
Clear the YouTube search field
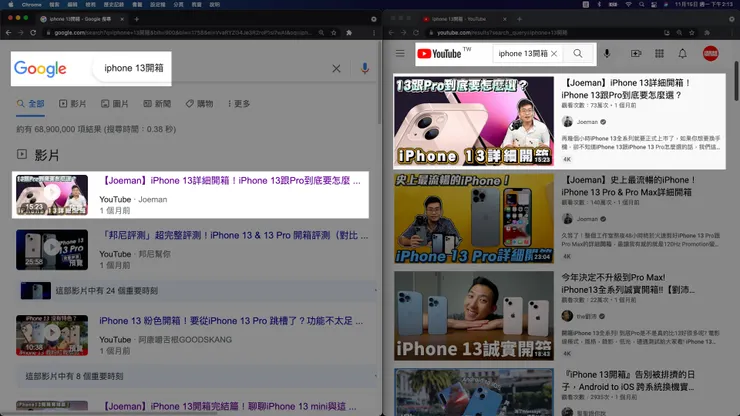[554, 53]
